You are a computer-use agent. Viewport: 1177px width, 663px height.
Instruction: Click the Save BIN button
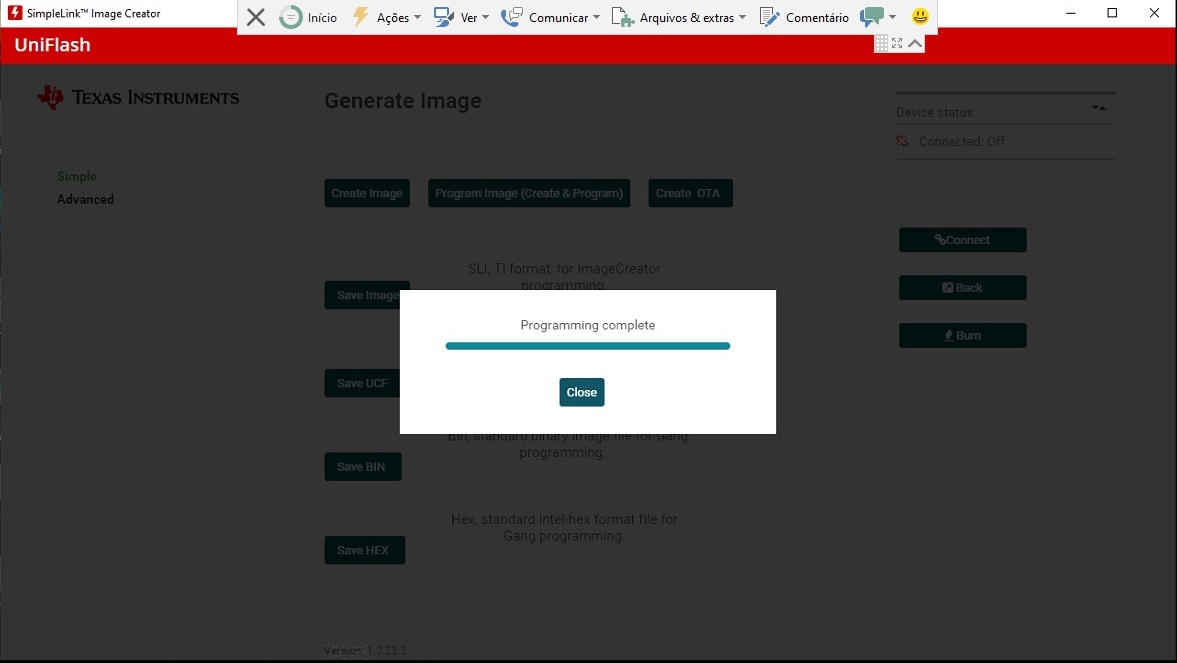pos(363,466)
